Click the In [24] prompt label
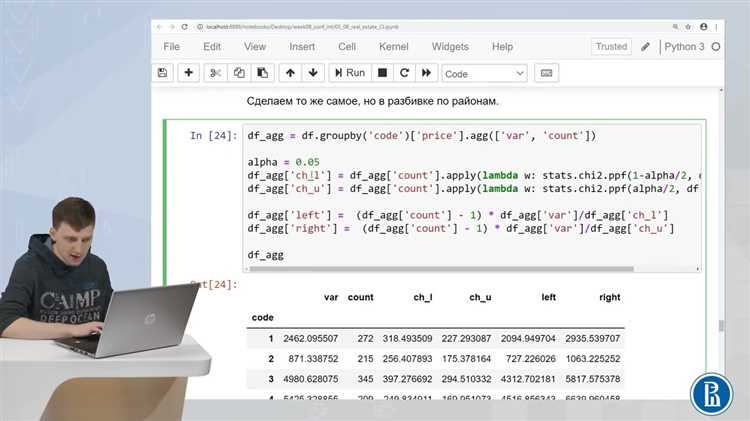The height and width of the screenshot is (421, 750). point(213,135)
